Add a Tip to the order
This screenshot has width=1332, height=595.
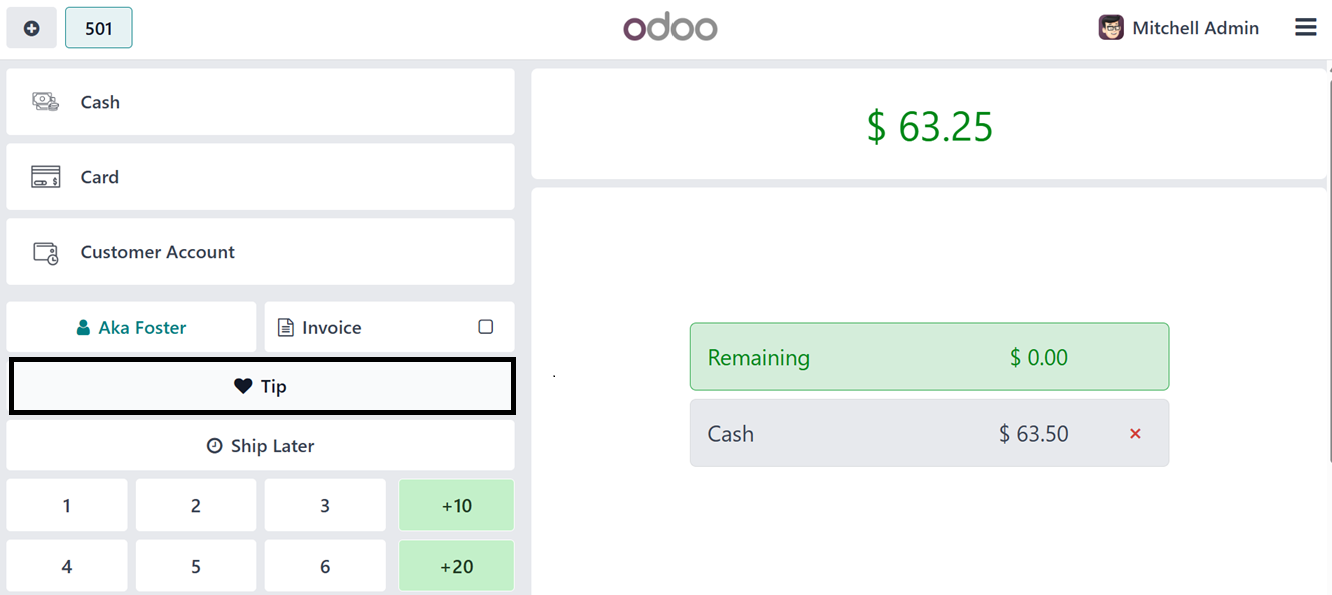[261, 386]
